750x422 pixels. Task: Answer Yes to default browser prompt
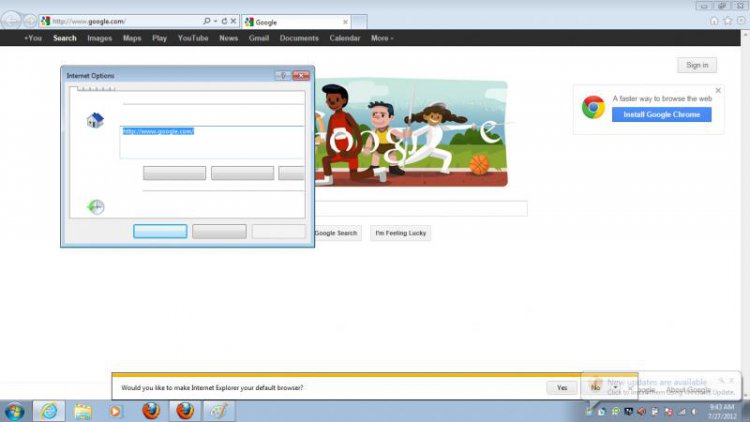562,388
